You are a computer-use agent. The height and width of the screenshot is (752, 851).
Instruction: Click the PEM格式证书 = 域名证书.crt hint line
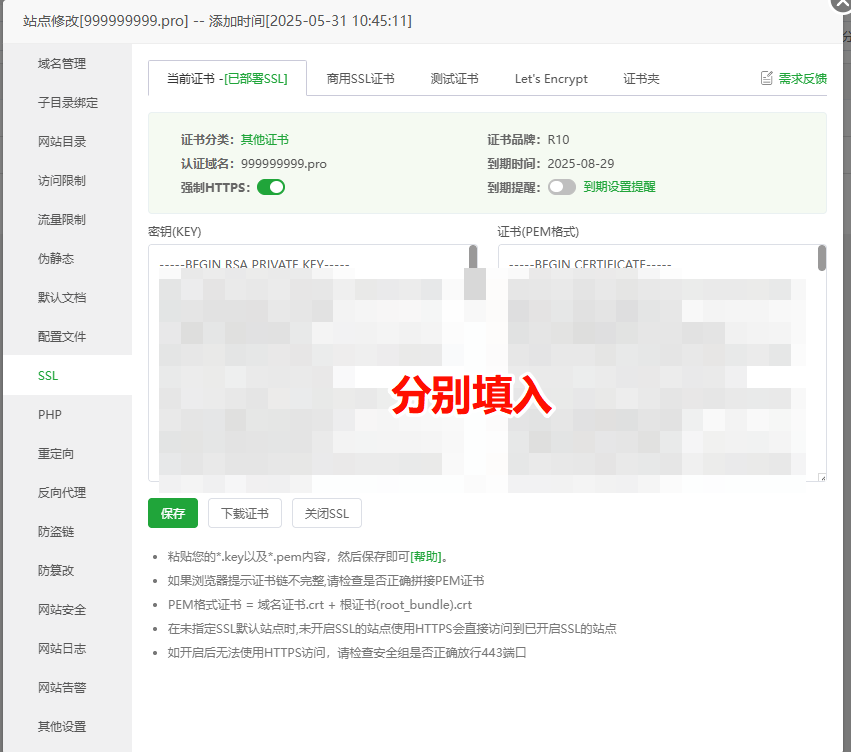pos(320,605)
